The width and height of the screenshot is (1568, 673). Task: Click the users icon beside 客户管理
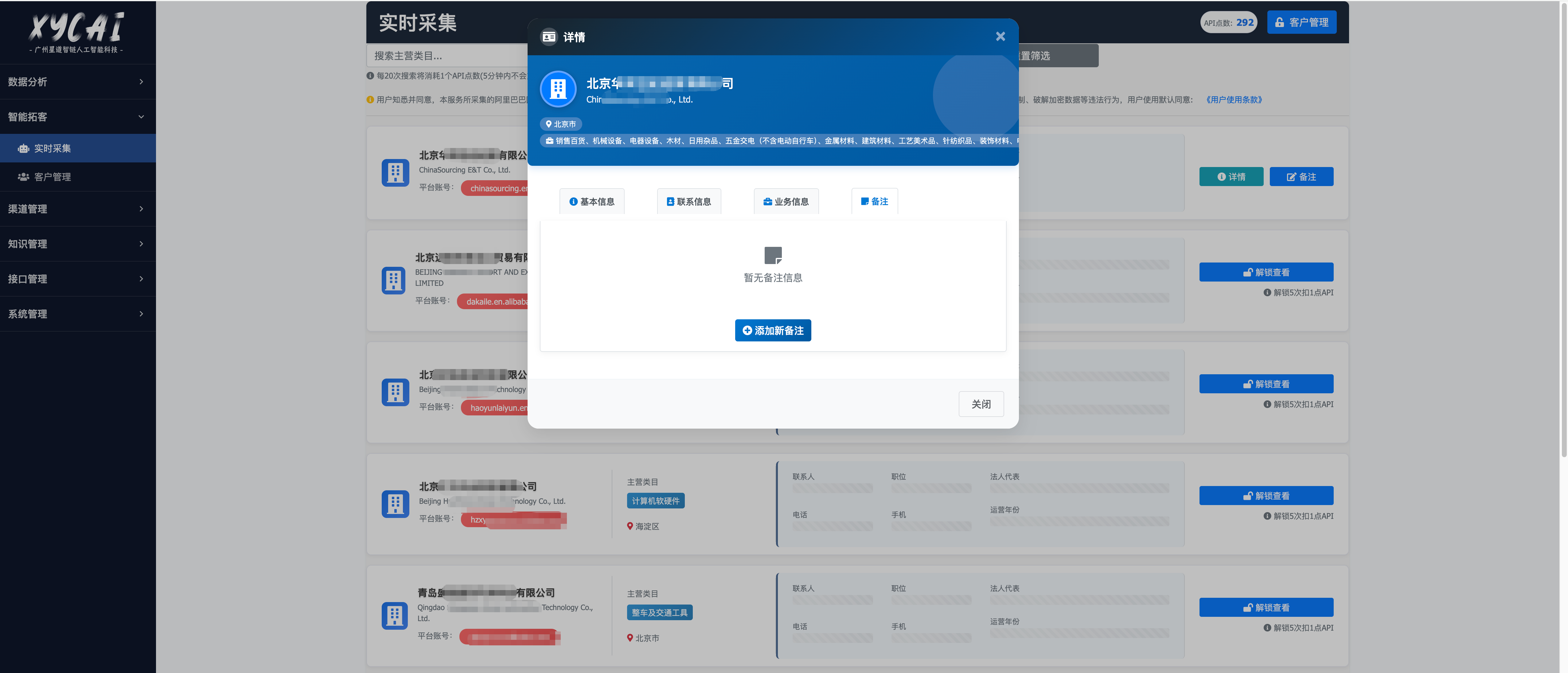point(24,177)
